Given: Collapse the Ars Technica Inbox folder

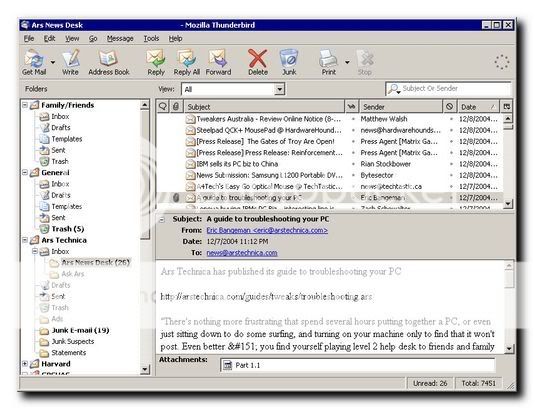Looking at the screenshot, I should (35, 251).
